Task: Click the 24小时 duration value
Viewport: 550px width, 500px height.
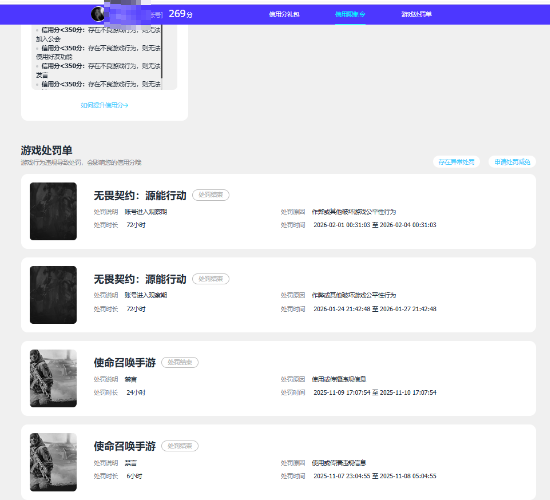Action: tap(136, 392)
